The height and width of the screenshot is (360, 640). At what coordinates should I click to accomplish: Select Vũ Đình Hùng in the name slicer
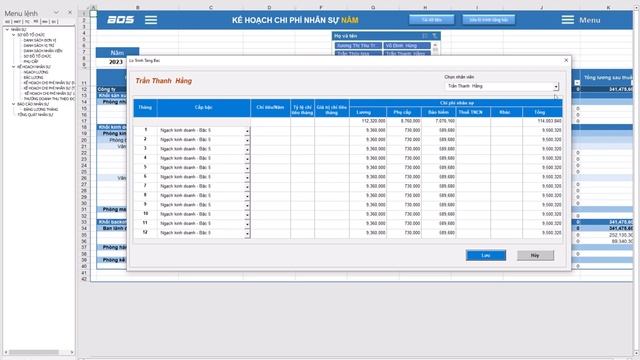(407, 46)
